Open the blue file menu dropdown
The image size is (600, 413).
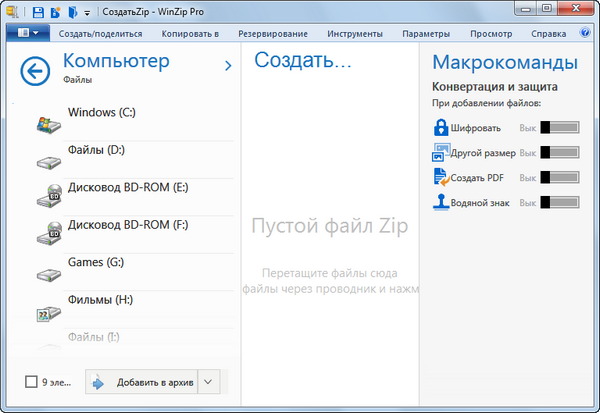[27, 33]
